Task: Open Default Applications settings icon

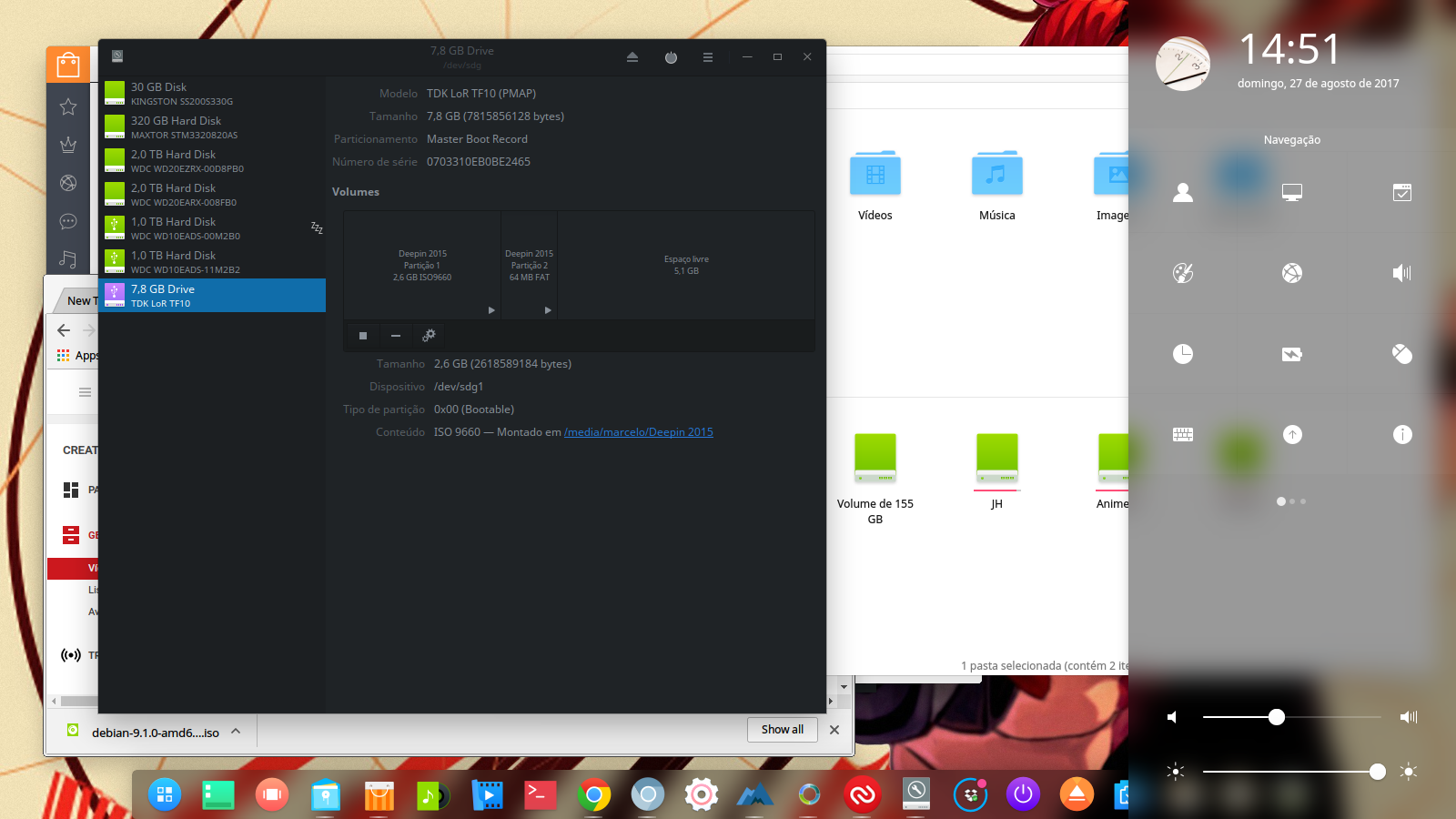Action: [1402, 192]
